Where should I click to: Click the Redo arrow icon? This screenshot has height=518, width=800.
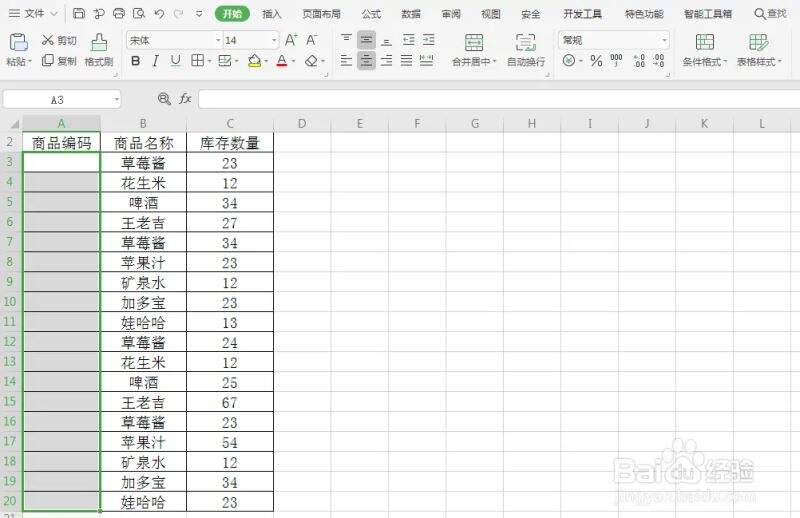point(178,14)
